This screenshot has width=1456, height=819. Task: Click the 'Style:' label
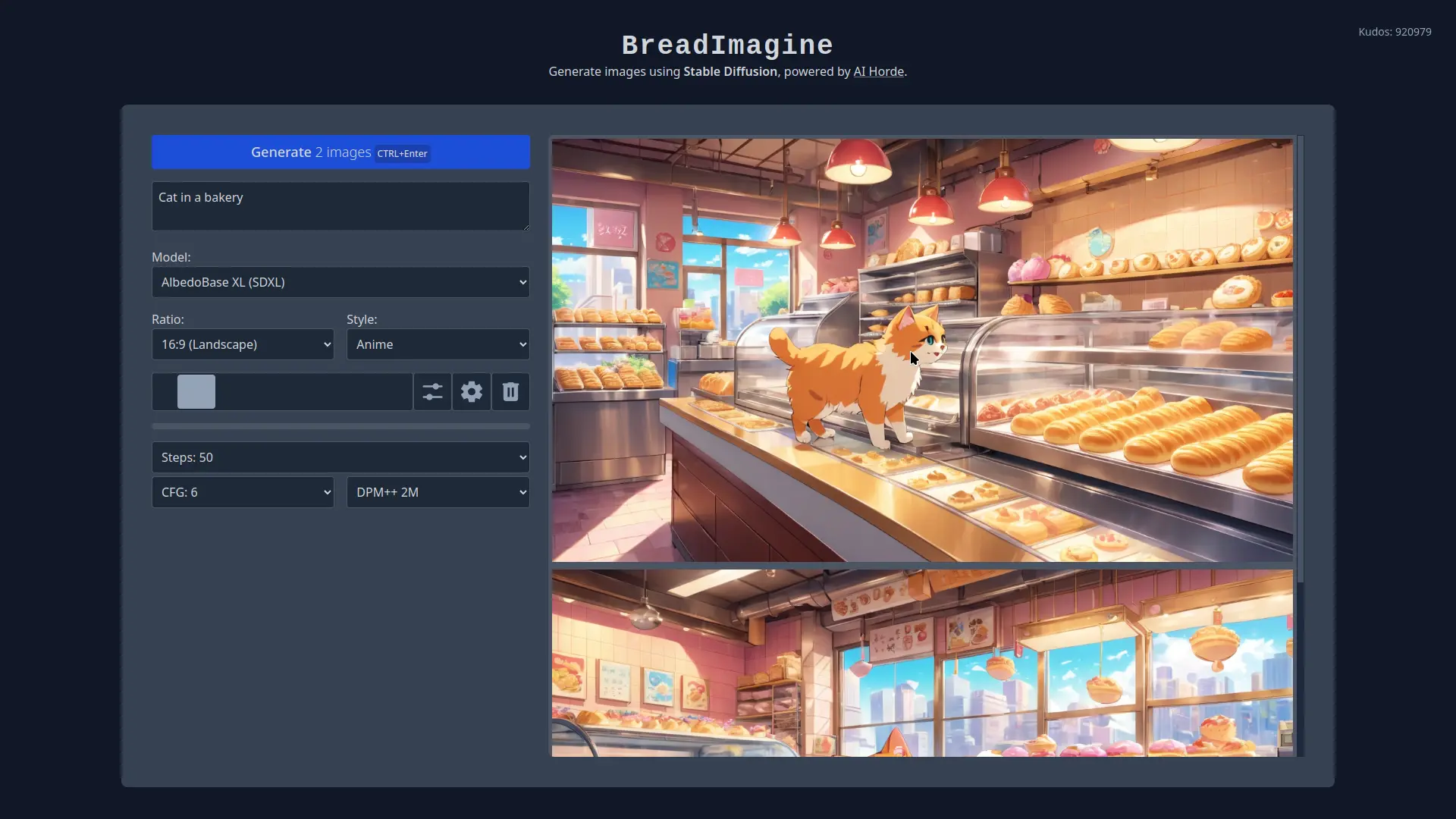pyautogui.click(x=362, y=319)
